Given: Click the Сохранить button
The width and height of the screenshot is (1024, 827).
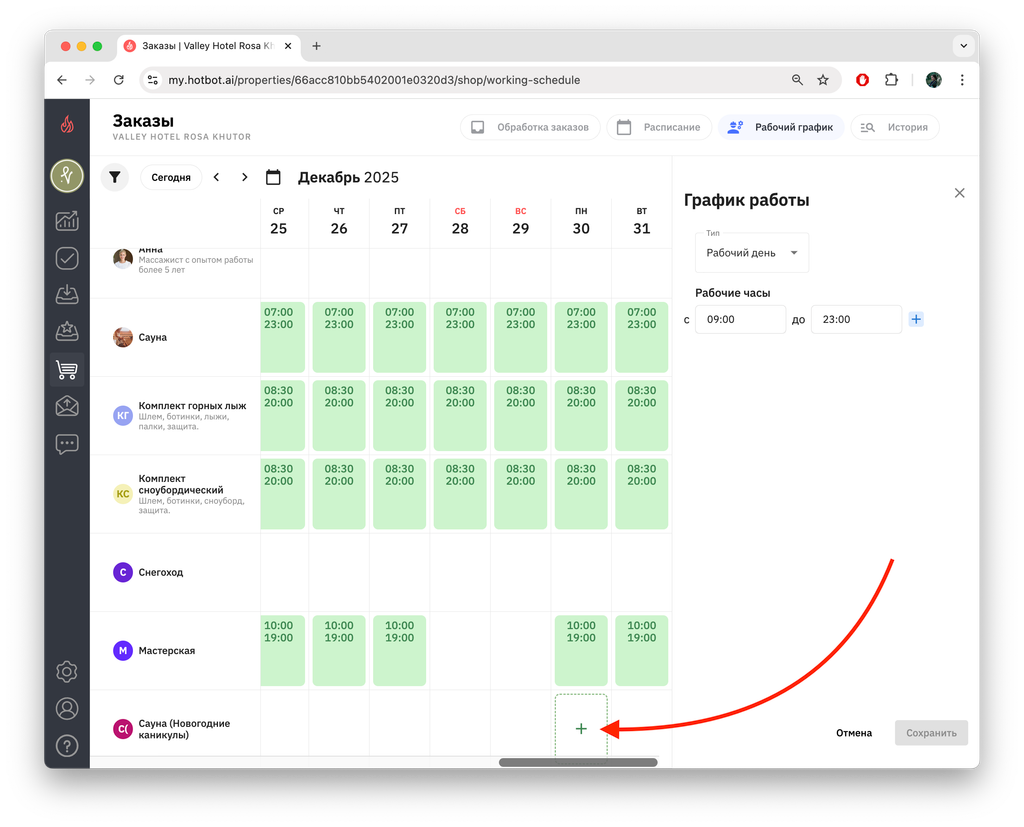Looking at the screenshot, I should 931,733.
